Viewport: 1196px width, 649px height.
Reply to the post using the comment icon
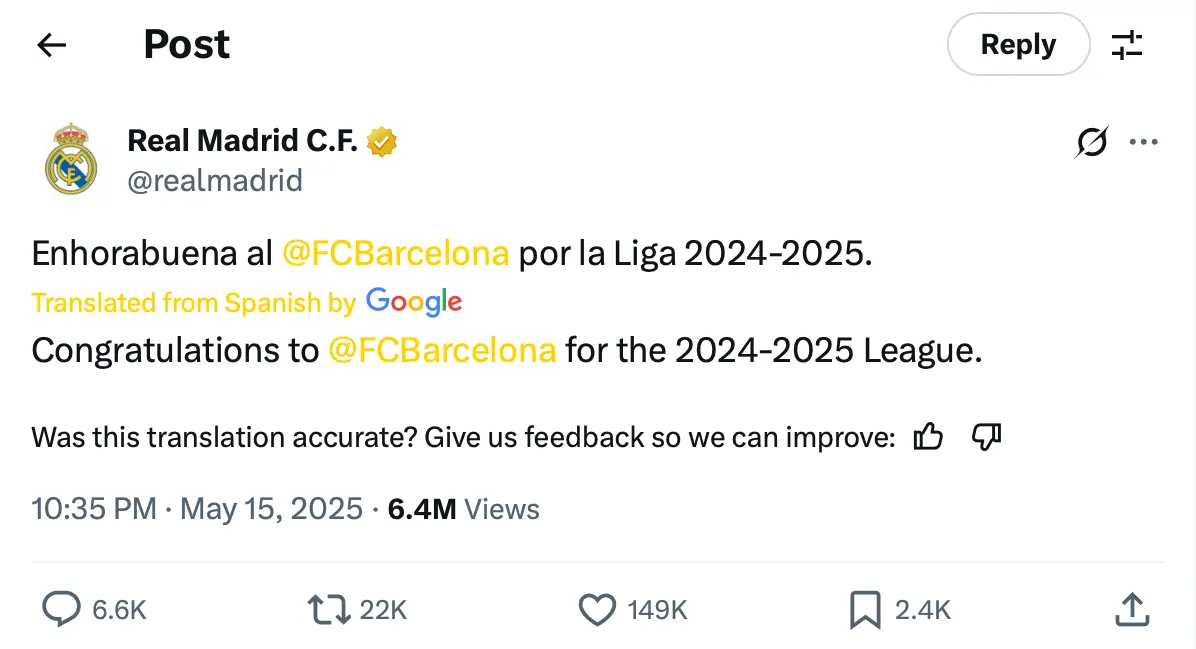[x=62, y=608]
